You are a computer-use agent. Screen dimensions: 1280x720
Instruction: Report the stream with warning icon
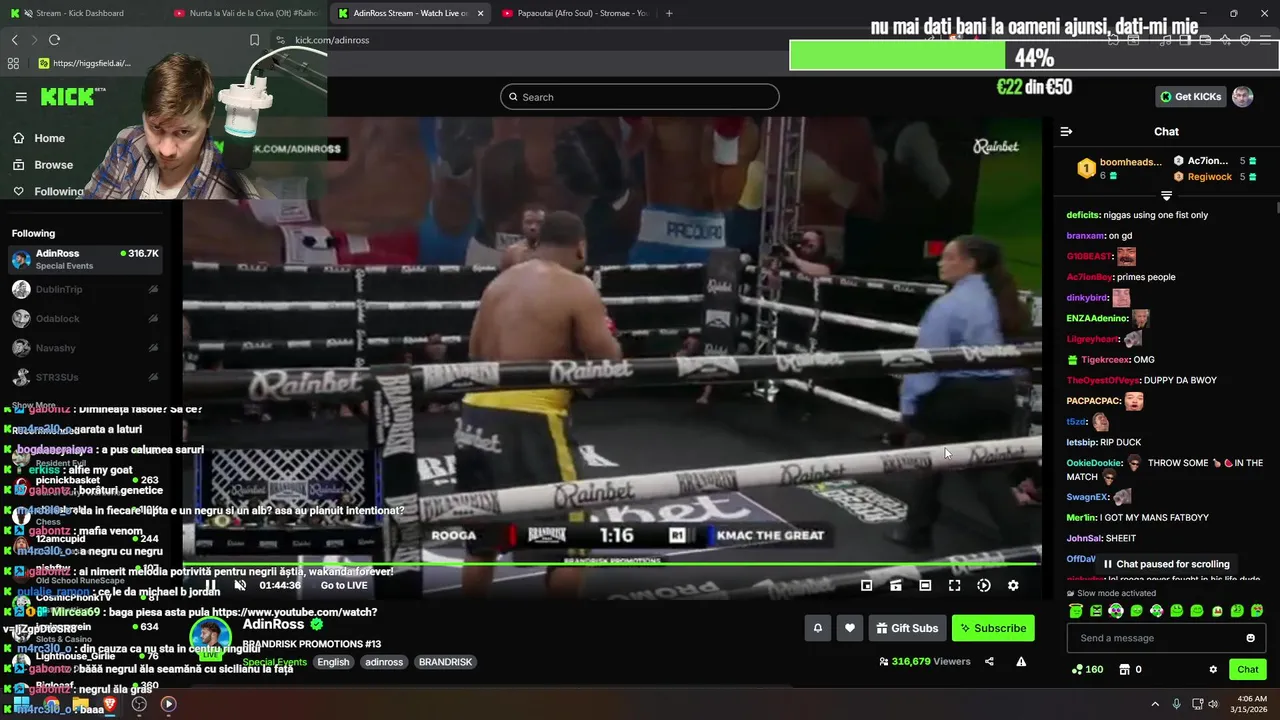coord(1021,661)
